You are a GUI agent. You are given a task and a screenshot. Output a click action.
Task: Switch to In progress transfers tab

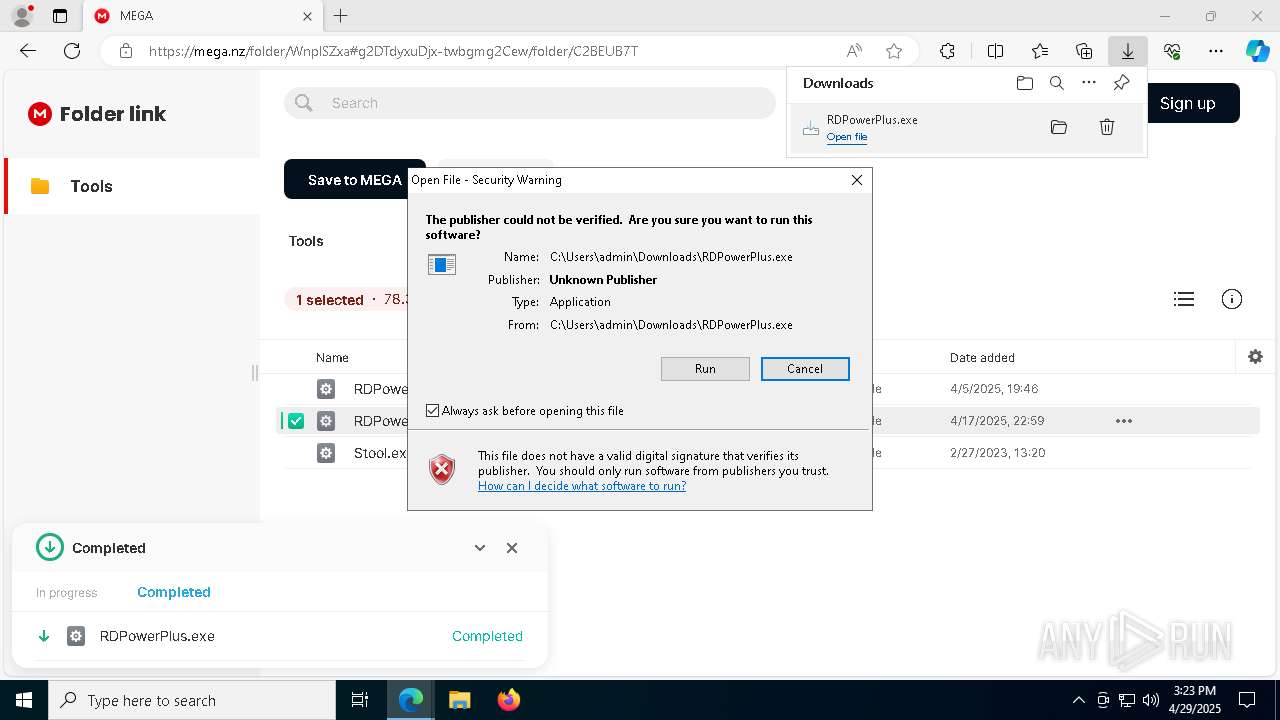66,593
